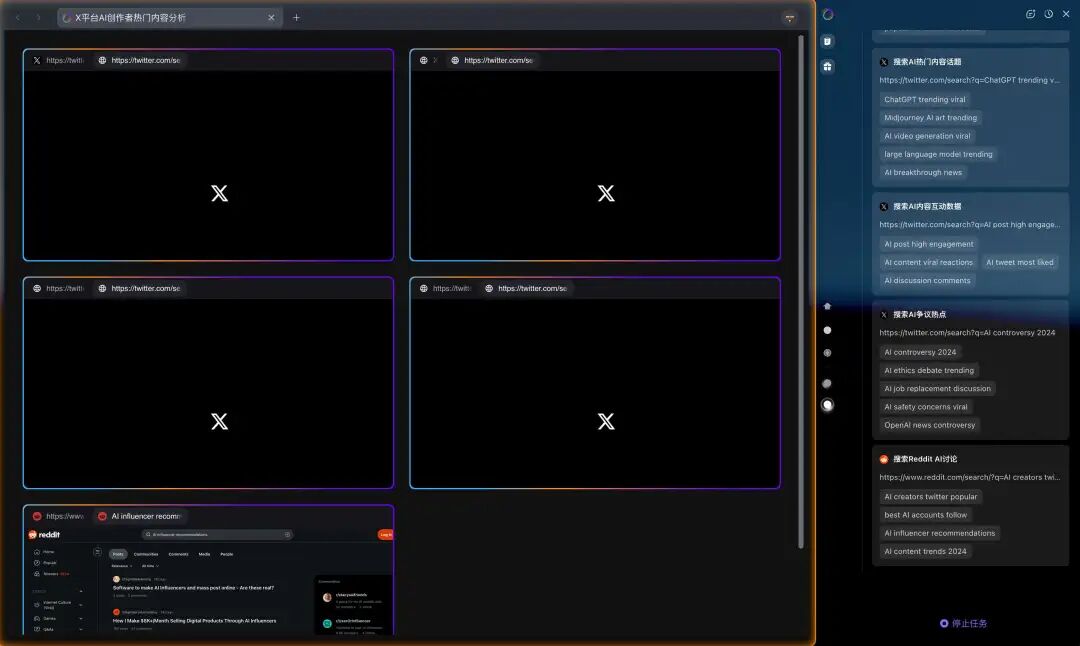Click Log In on the Reddit panel
The width and height of the screenshot is (1080, 646).
(x=385, y=534)
